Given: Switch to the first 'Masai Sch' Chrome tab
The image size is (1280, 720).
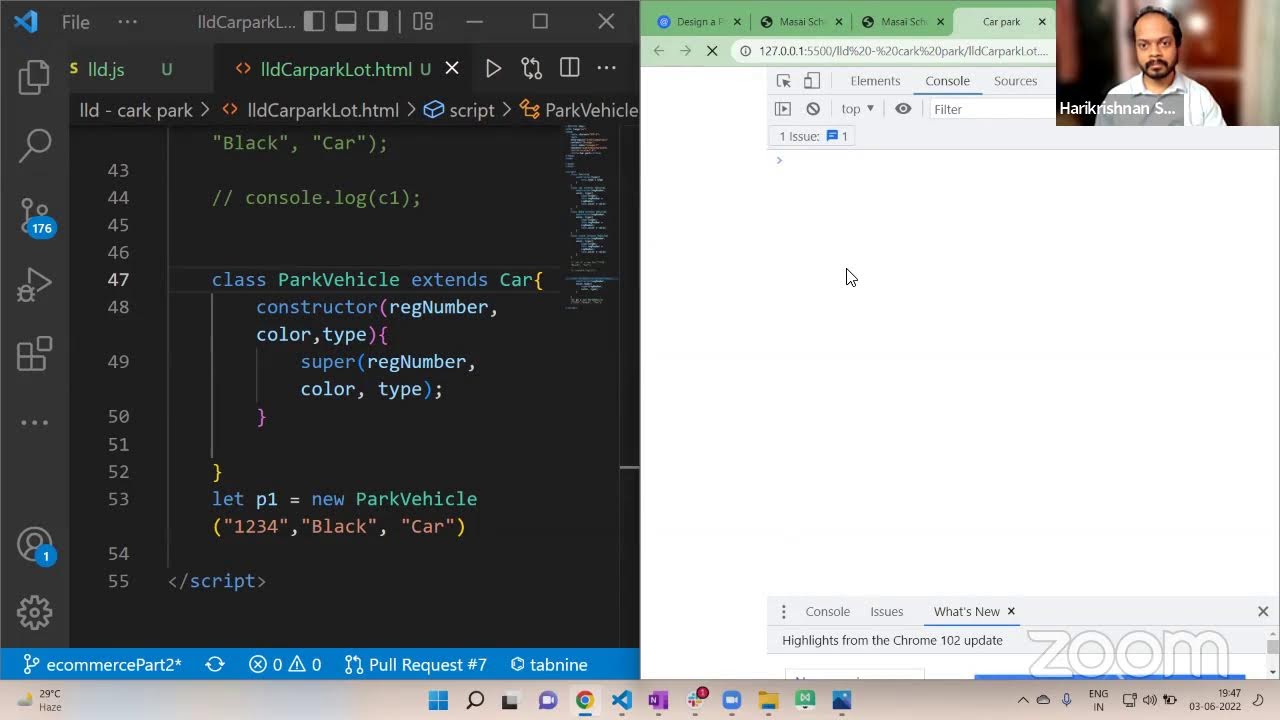Looking at the screenshot, I should coord(802,22).
